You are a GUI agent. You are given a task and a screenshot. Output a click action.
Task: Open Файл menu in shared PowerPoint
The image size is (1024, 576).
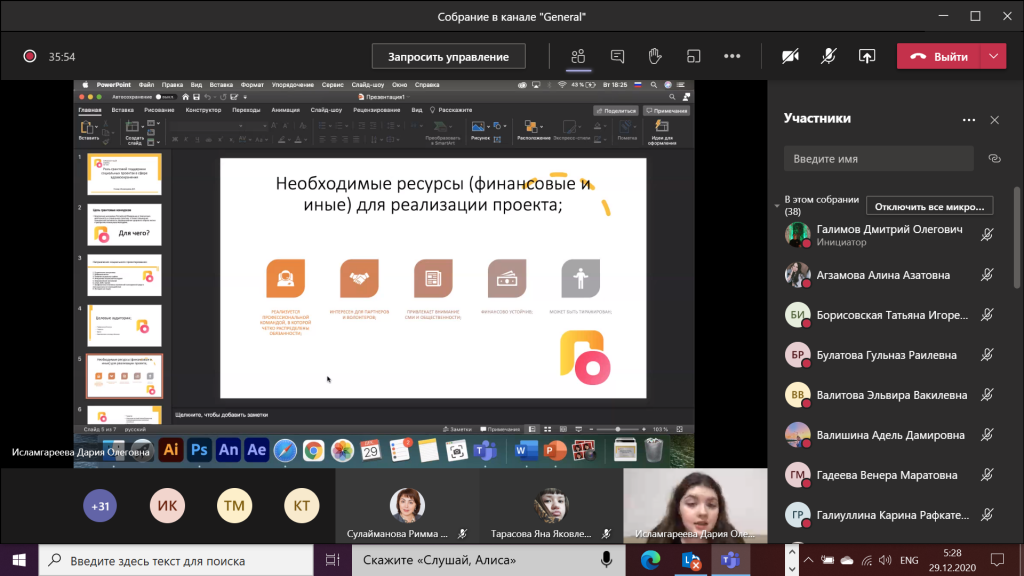[x=146, y=85]
